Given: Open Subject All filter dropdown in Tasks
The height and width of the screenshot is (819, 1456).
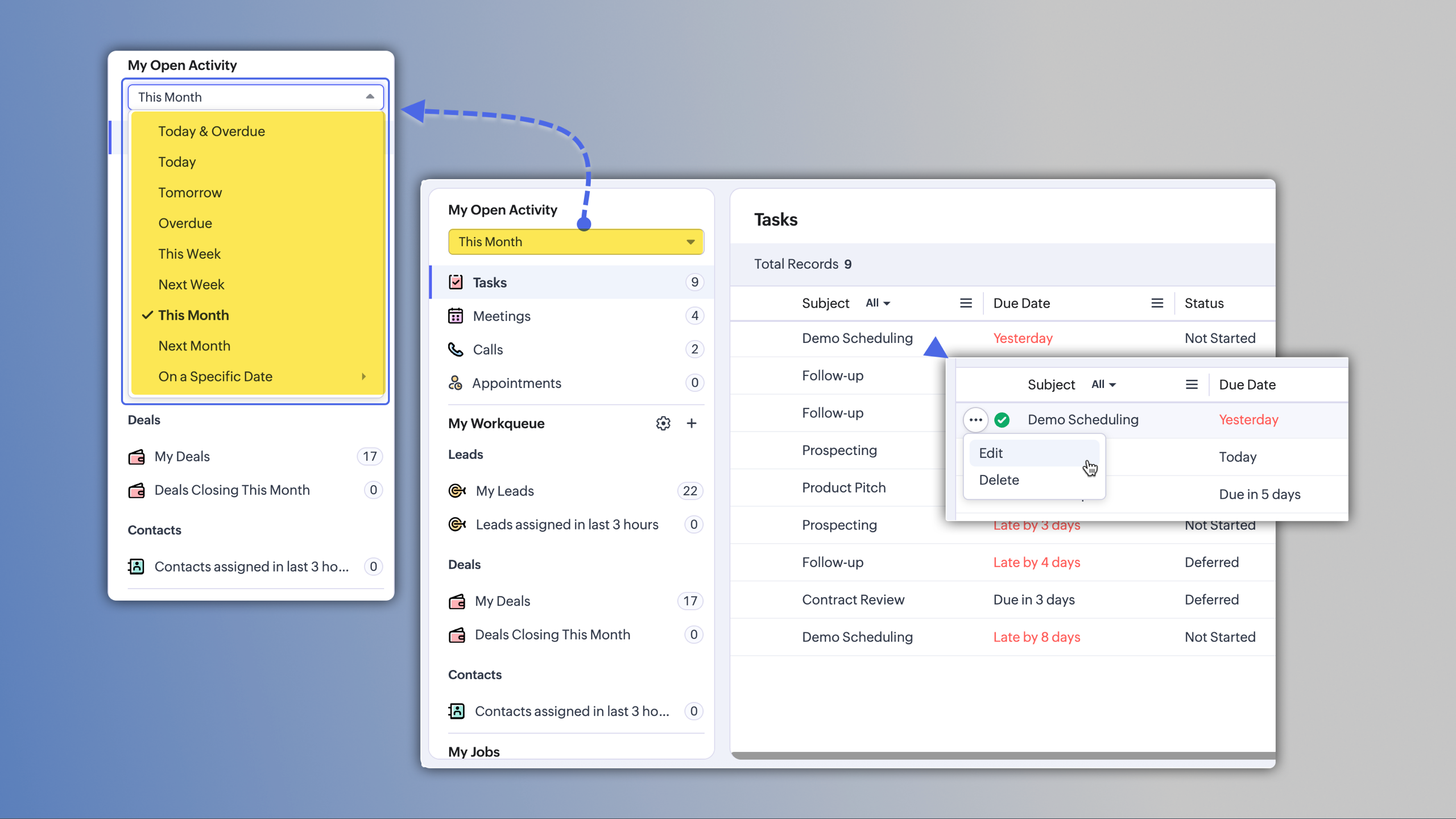Looking at the screenshot, I should 878,303.
